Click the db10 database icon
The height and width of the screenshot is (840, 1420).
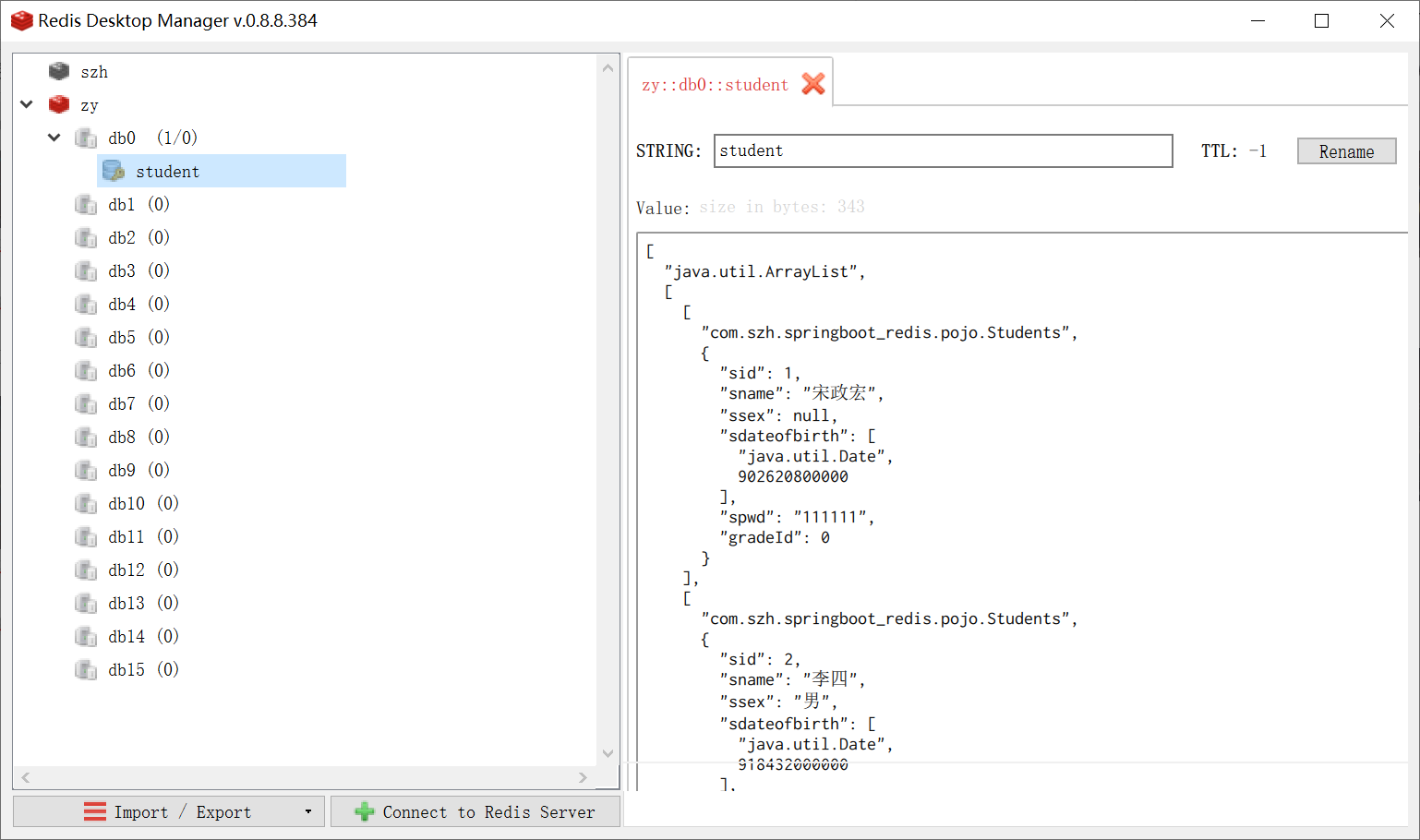(86, 503)
